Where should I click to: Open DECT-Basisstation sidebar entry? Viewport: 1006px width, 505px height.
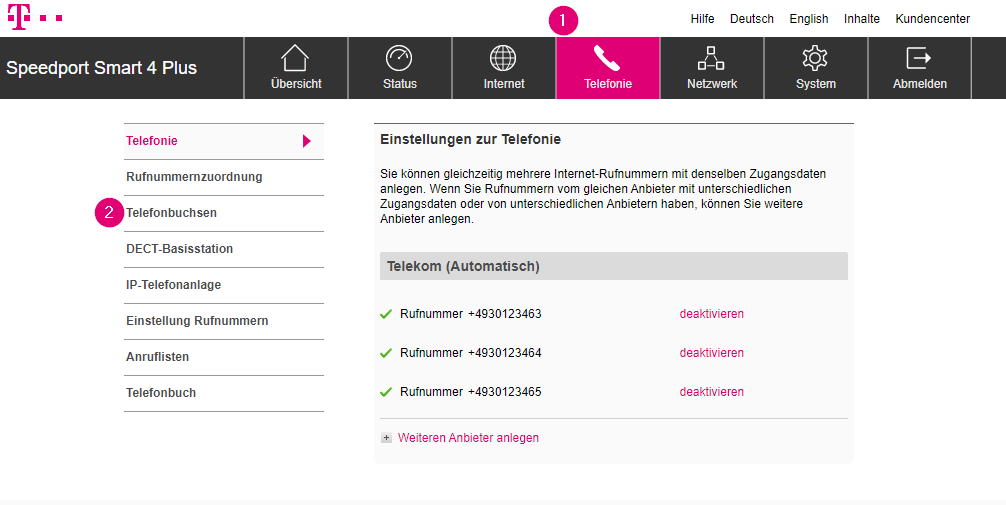pyautogui.click(x=224, y=249)
